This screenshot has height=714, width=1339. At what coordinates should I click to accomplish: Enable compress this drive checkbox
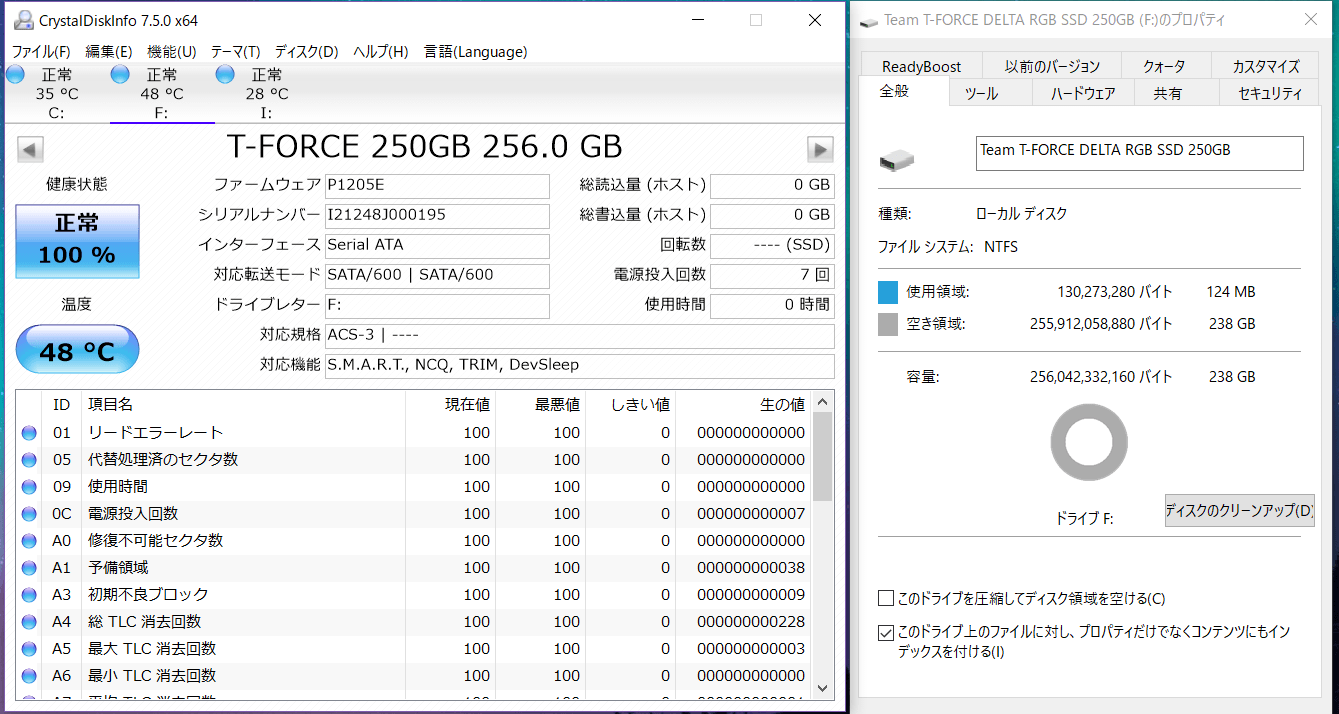click(x=885, y=599)
